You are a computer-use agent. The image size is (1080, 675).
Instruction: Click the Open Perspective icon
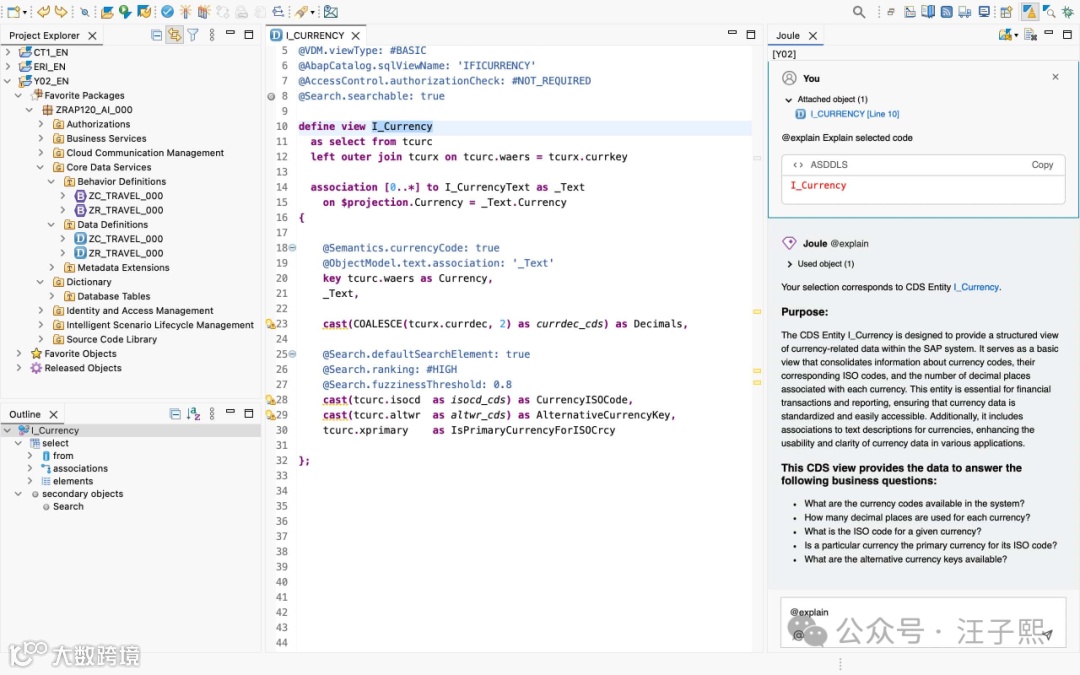point(1006,12)
